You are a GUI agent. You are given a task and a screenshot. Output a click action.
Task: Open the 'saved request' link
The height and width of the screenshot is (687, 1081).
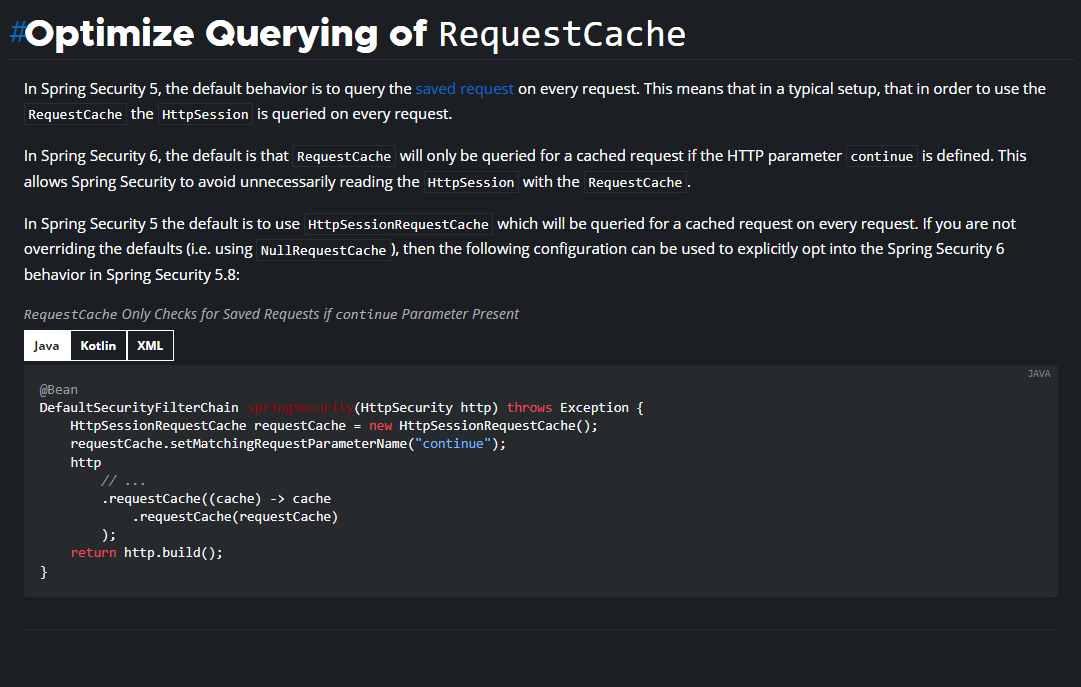point(464,89)
